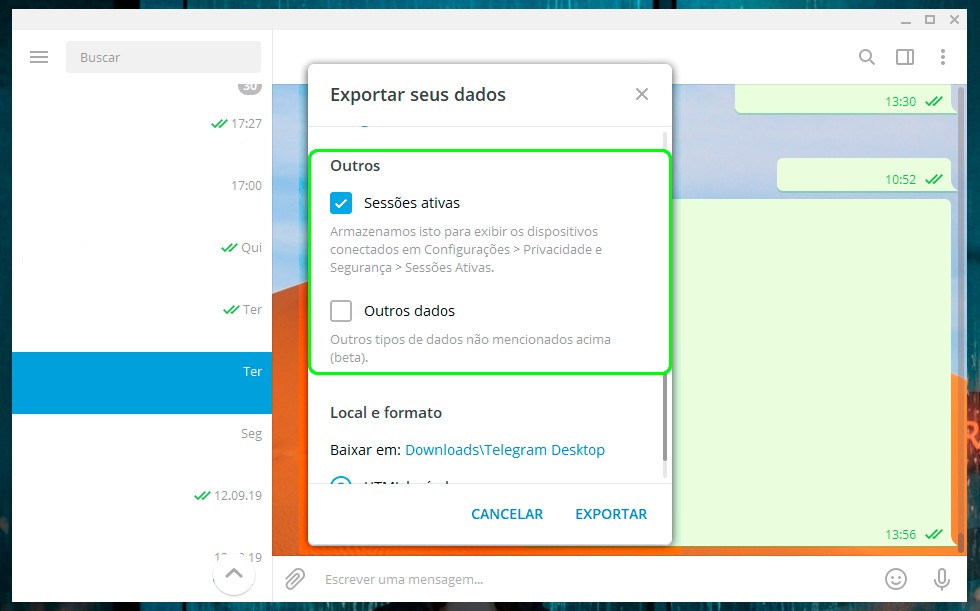Uncheck the Sessões ativas checkbox
Image resolution: width=980 pixels, height=611 pixels.
[x=342, y=203]
